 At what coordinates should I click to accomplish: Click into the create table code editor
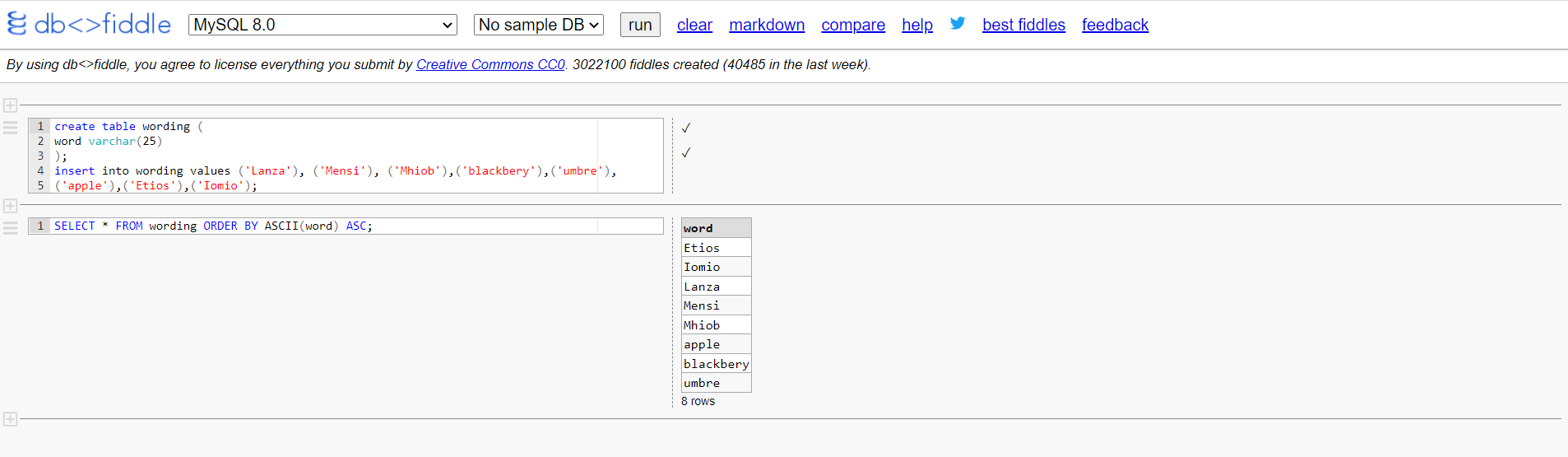click(346, 156)
